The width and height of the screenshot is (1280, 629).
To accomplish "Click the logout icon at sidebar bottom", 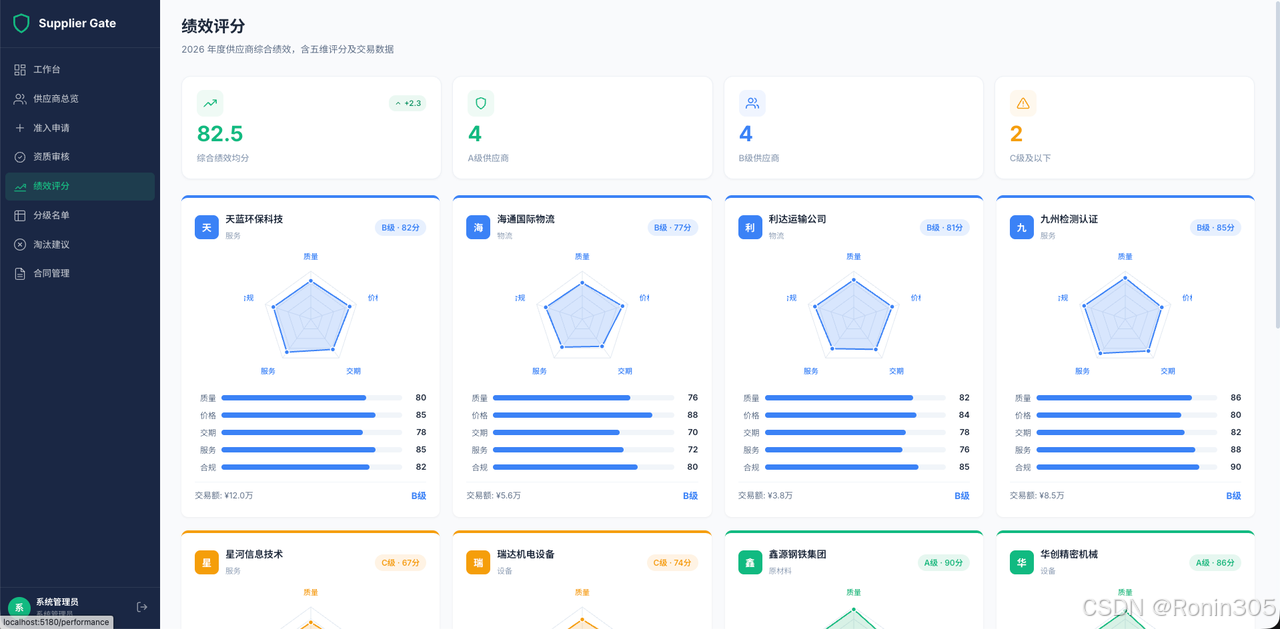I will (x=142, y=607).
